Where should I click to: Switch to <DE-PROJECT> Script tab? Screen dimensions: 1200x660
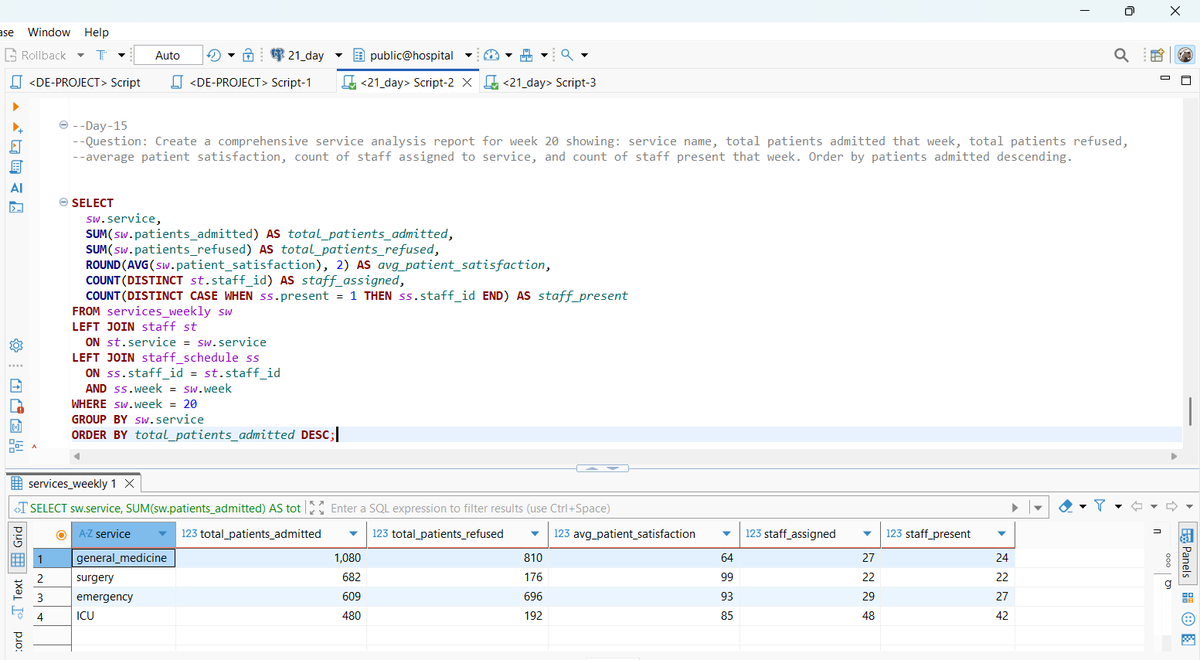click(76, 82)
